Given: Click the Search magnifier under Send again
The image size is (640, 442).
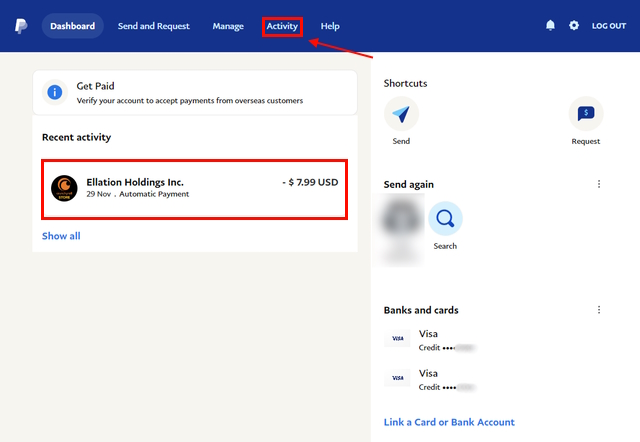Looking at the screenshot, I should pyautogui.click(x=445, y=218).
